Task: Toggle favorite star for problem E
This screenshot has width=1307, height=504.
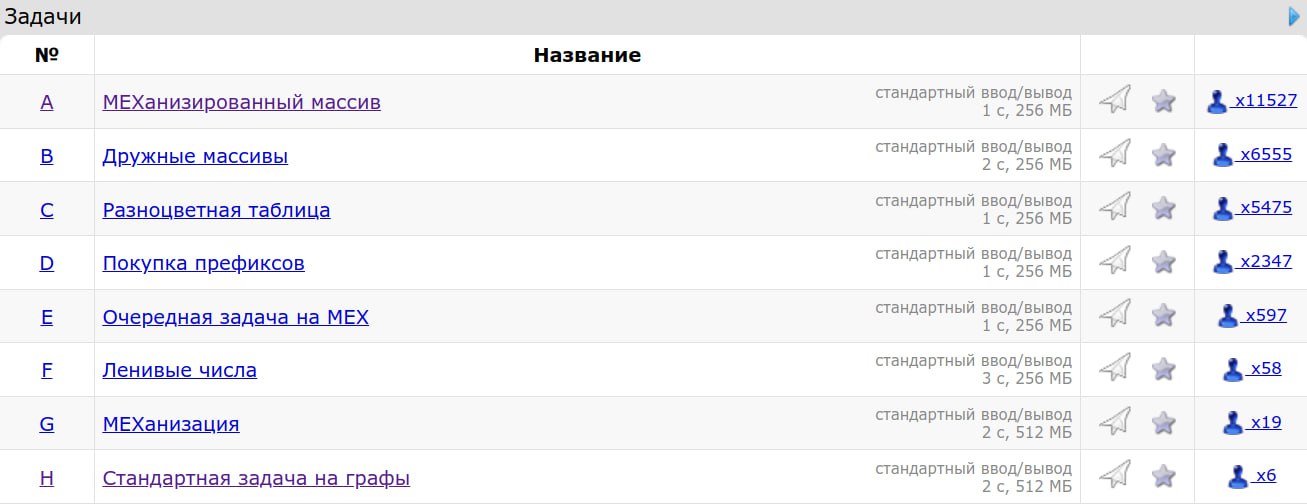Action: [x=1163, y=316]
